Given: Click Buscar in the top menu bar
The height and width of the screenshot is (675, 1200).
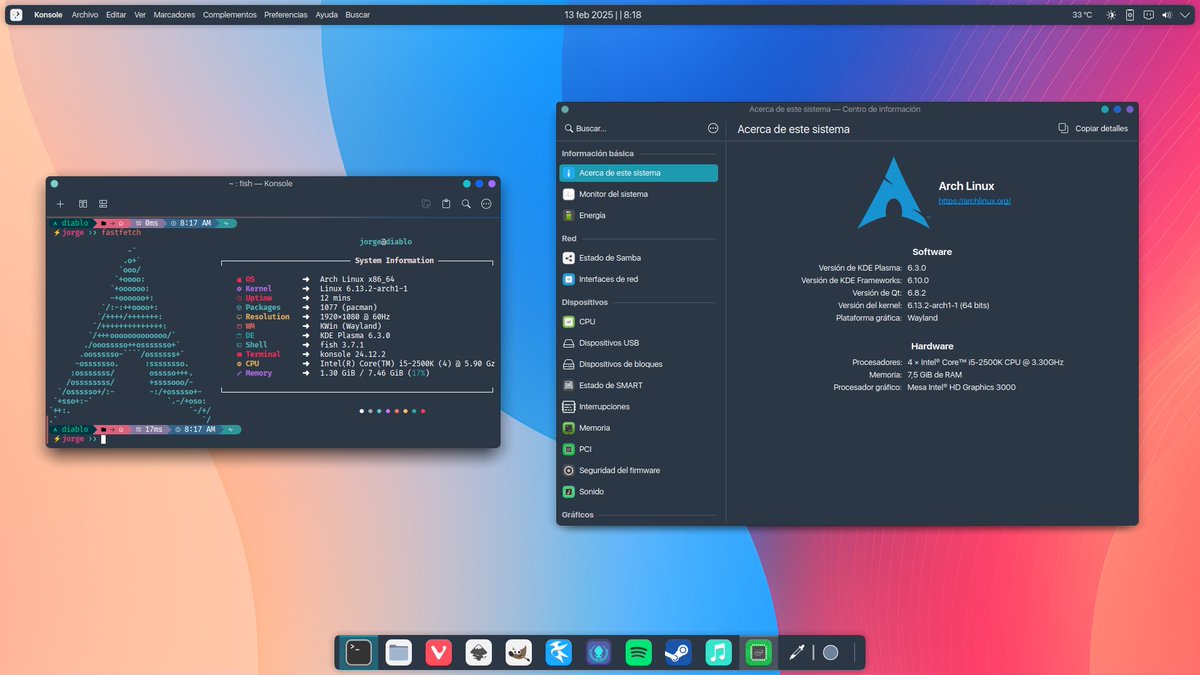Looking at the screenshot, I should 357,15.
